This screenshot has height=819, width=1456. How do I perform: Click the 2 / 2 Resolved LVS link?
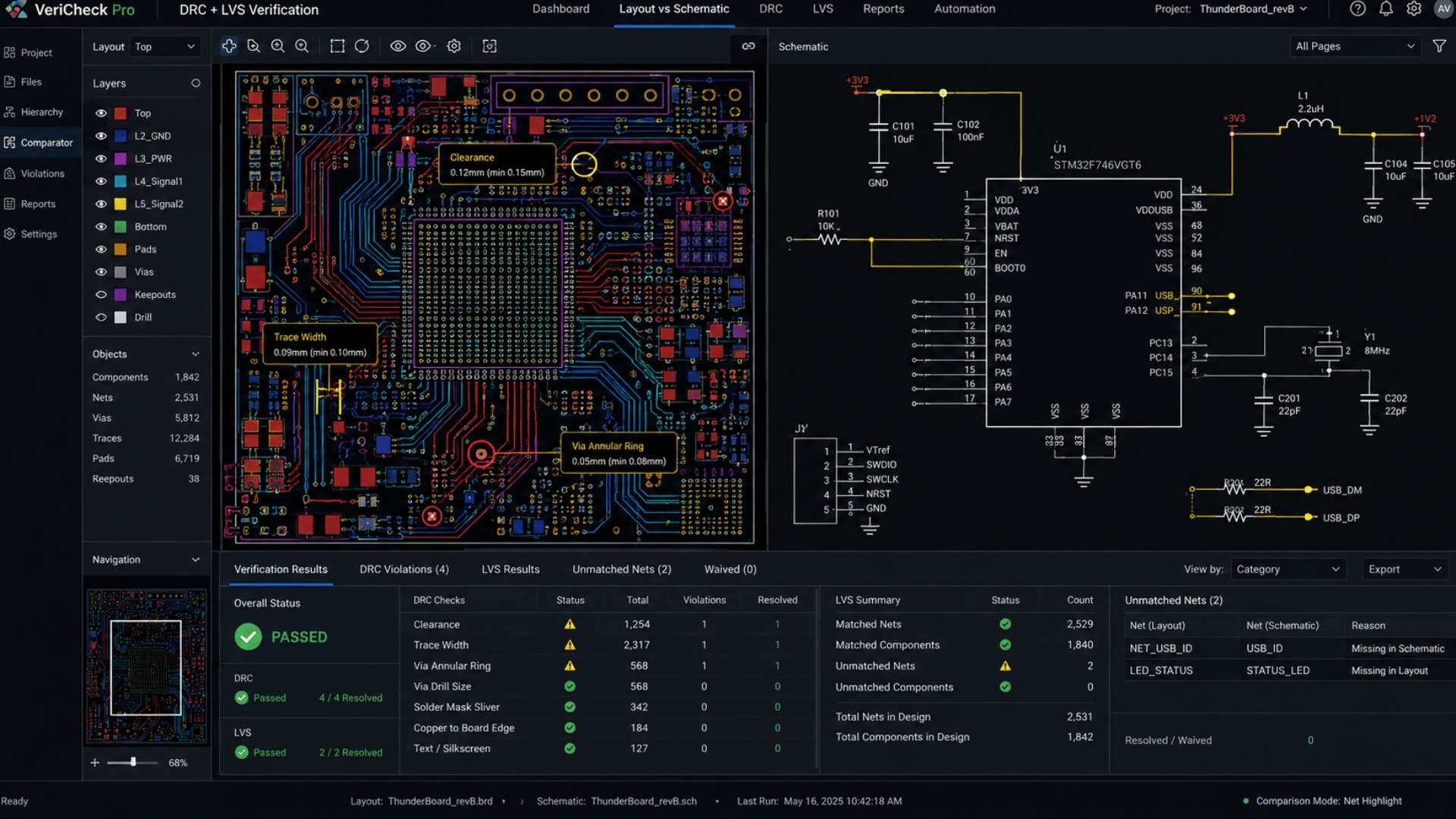pyautogui.click(x=350, y=752)
